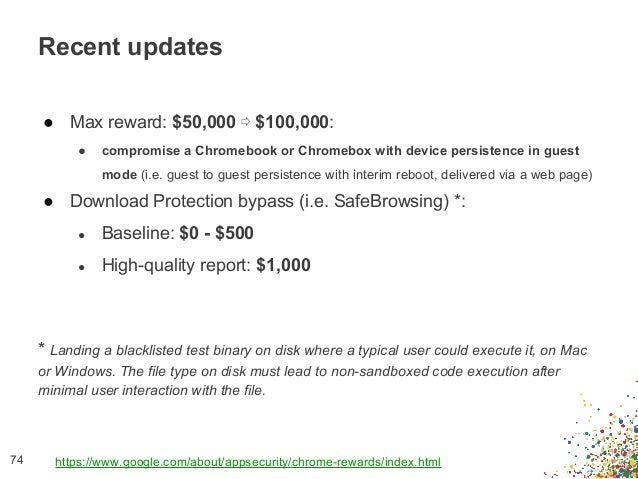
Task: Click the asterisk starting the footnote
Action: 41,348
